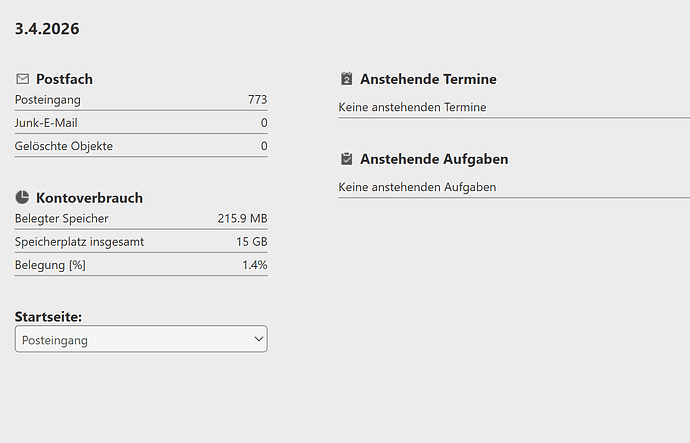Click the Anstehende Termine heading
Image resolution: width=690 pixels, height=443 pixels.
(x=428, y=79)
